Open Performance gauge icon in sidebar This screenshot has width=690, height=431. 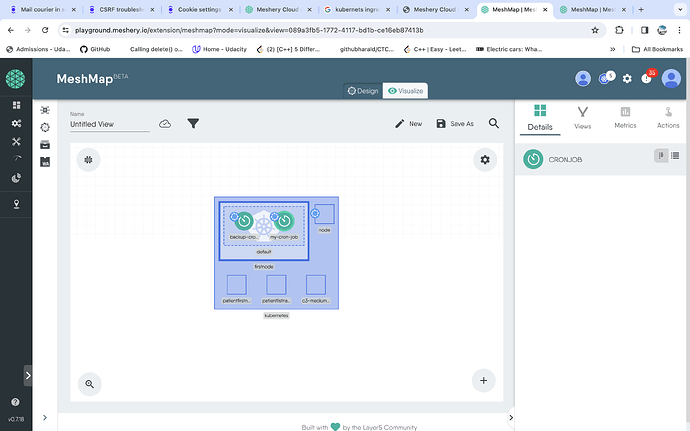16,158
